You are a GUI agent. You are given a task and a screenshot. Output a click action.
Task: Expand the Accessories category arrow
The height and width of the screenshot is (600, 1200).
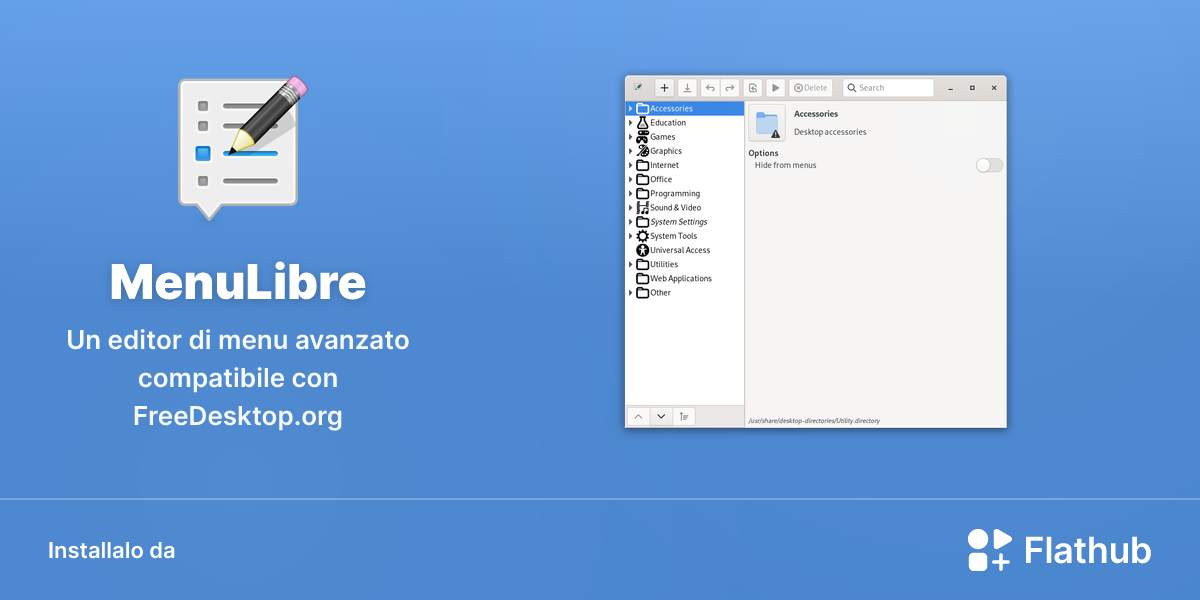click(630, 108)
